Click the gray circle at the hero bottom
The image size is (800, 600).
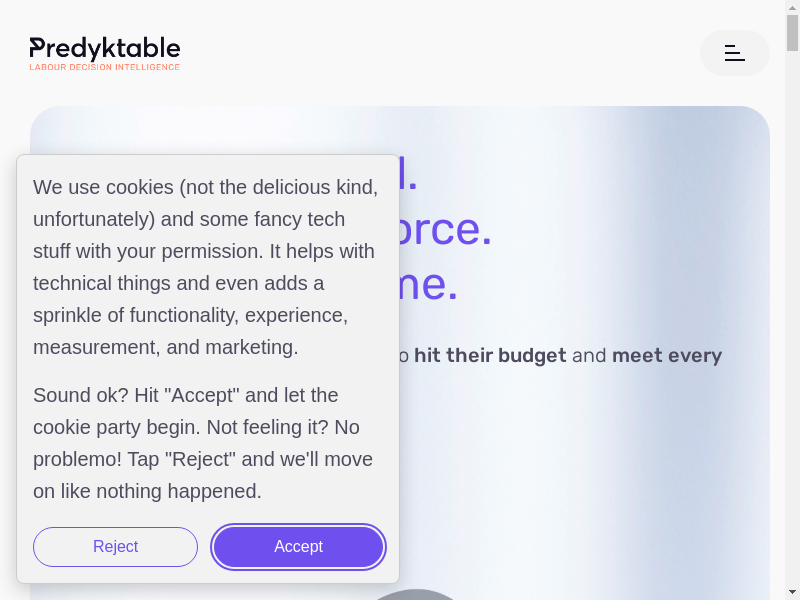point(415,595)
